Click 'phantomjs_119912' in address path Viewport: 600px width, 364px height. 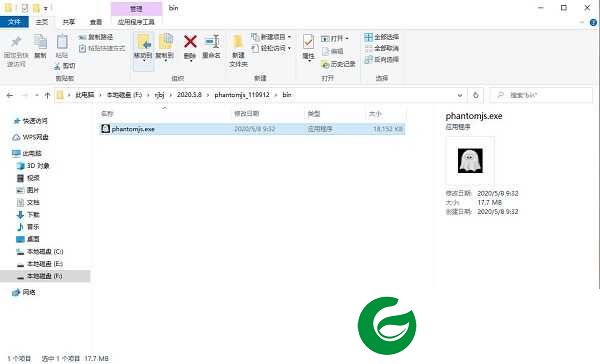(x=242, y=95)
